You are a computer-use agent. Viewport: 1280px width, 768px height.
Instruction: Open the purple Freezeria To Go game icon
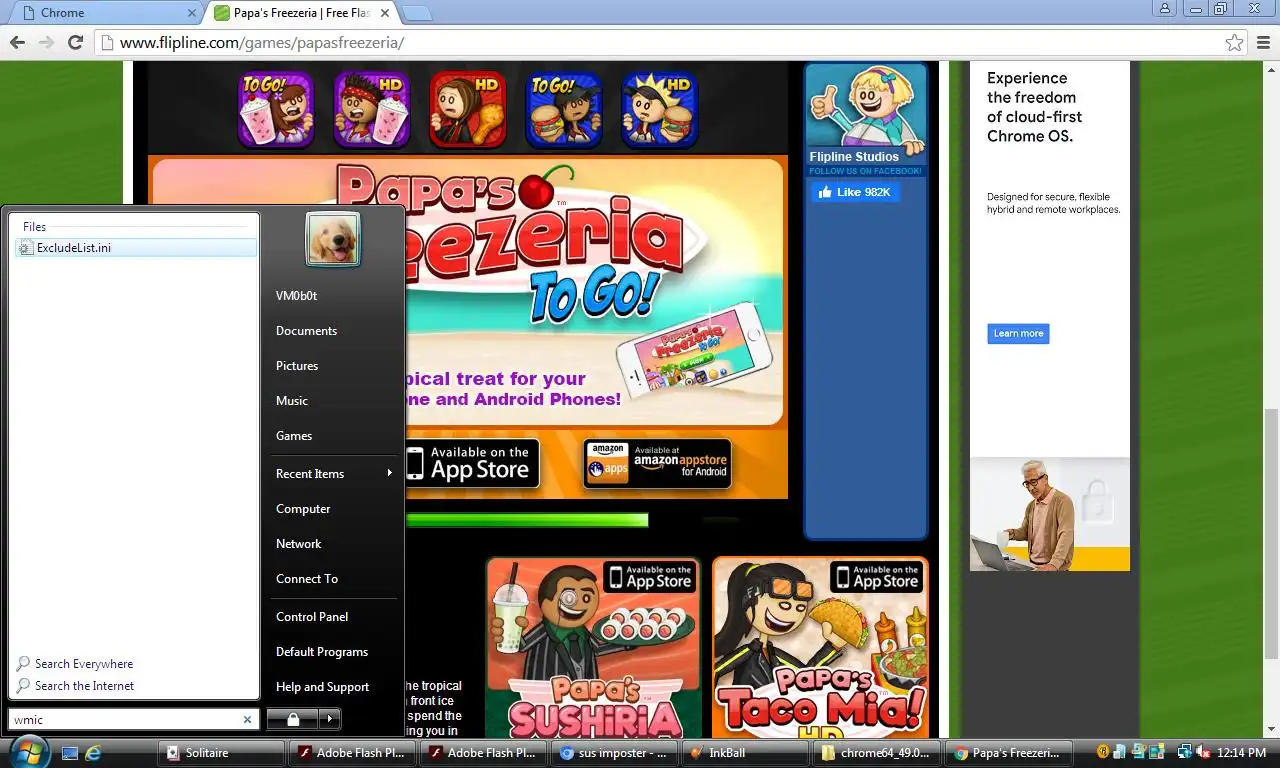(x=276, y=109)
